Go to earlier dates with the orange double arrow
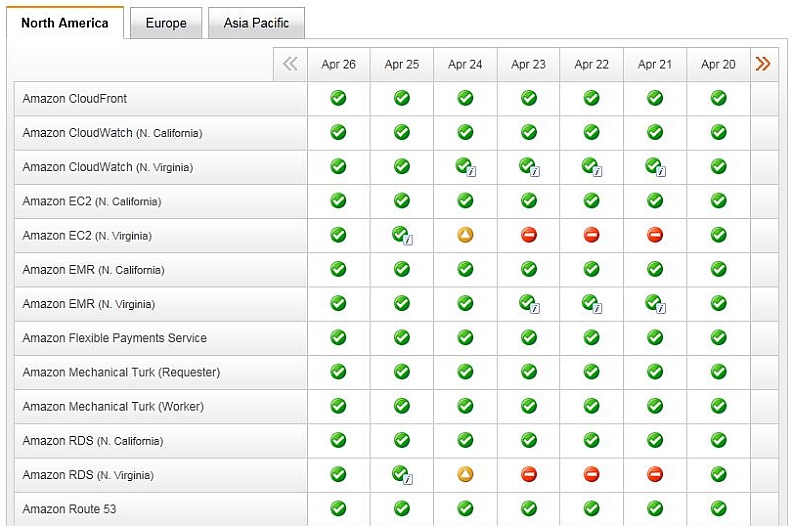 click(763, 64)
